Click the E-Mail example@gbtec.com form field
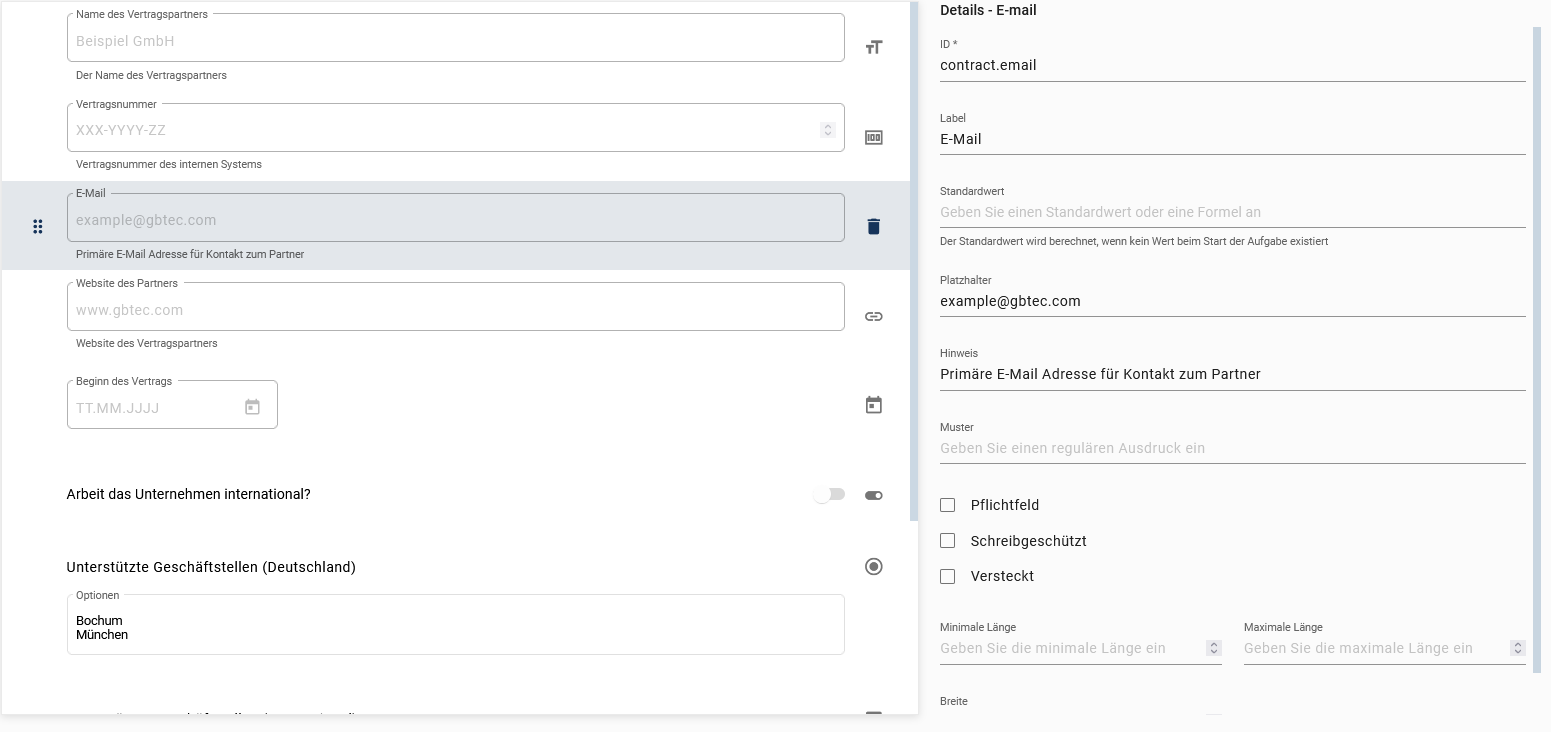The width and height of the screenshot is (1551, 732). (456, 219)
